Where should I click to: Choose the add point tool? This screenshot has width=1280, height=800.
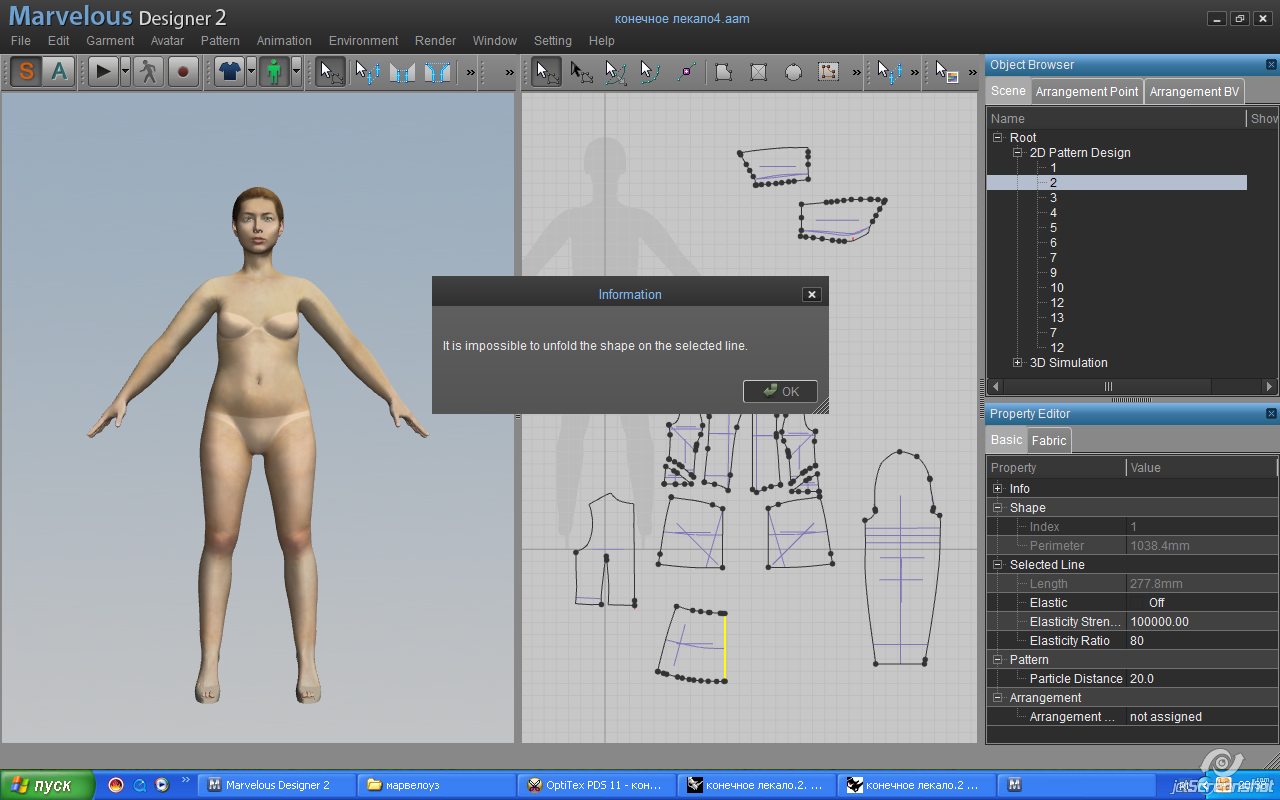point(686,72)
